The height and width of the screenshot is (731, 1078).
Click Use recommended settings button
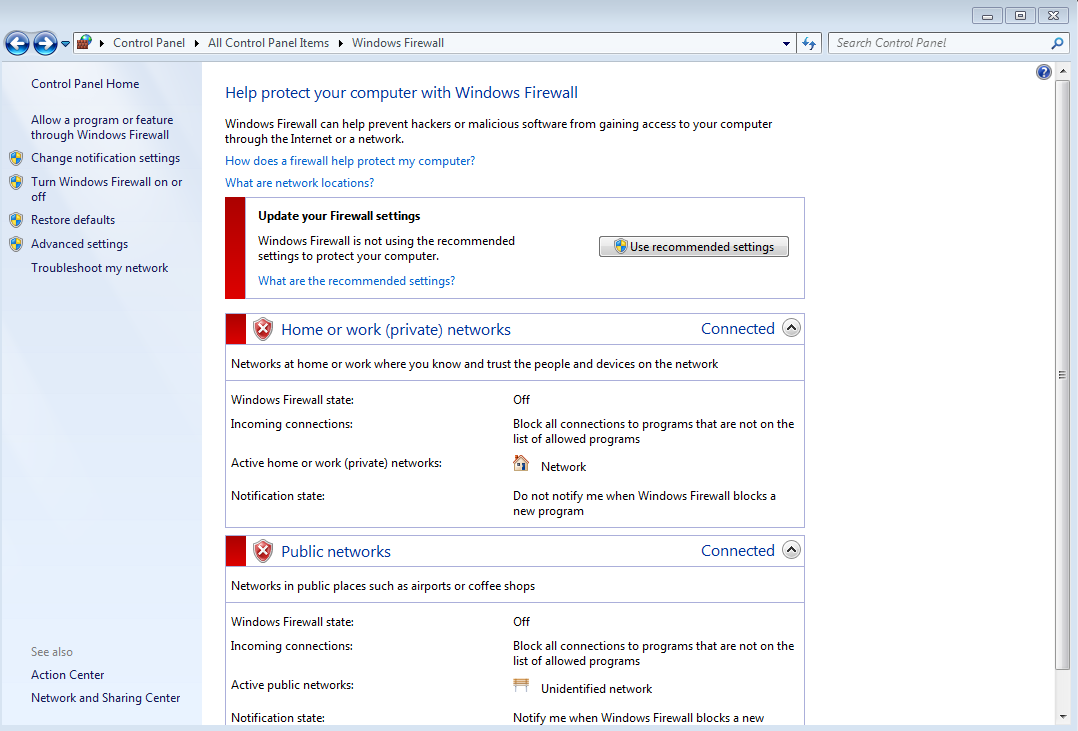(694, 247)
